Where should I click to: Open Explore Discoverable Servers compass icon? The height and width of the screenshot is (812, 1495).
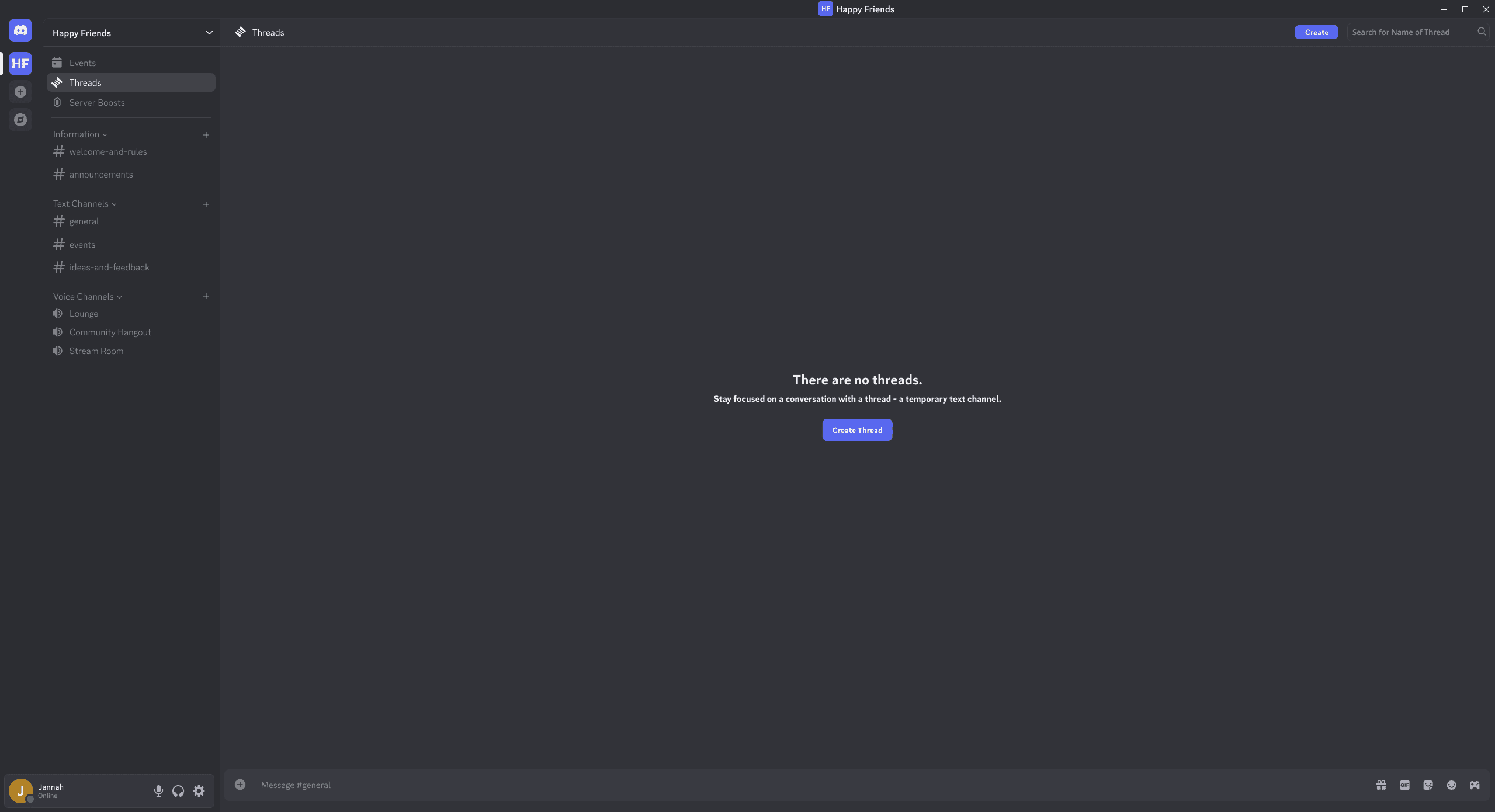click(x=20, y=120)
